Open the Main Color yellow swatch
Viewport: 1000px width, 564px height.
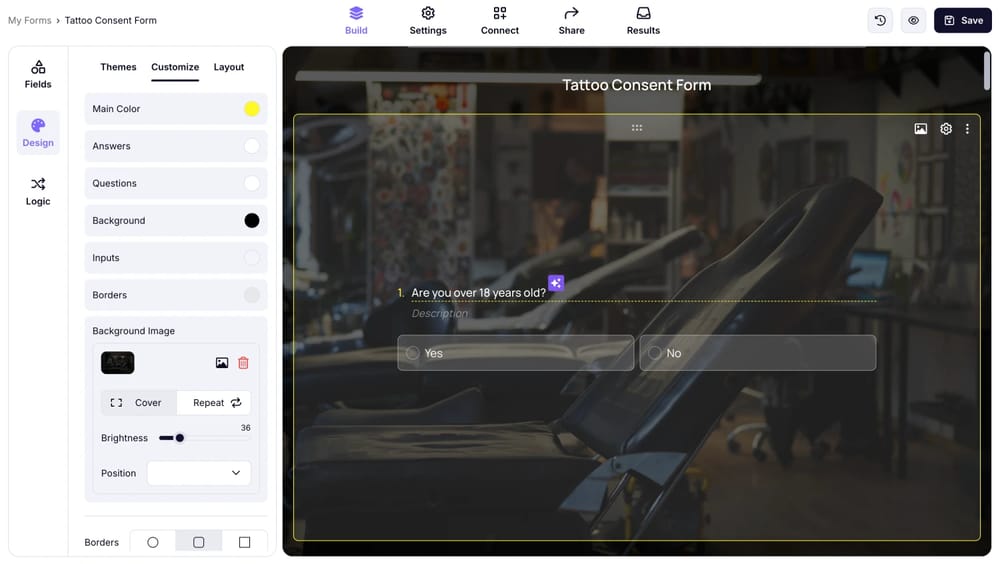click(252, 109)
